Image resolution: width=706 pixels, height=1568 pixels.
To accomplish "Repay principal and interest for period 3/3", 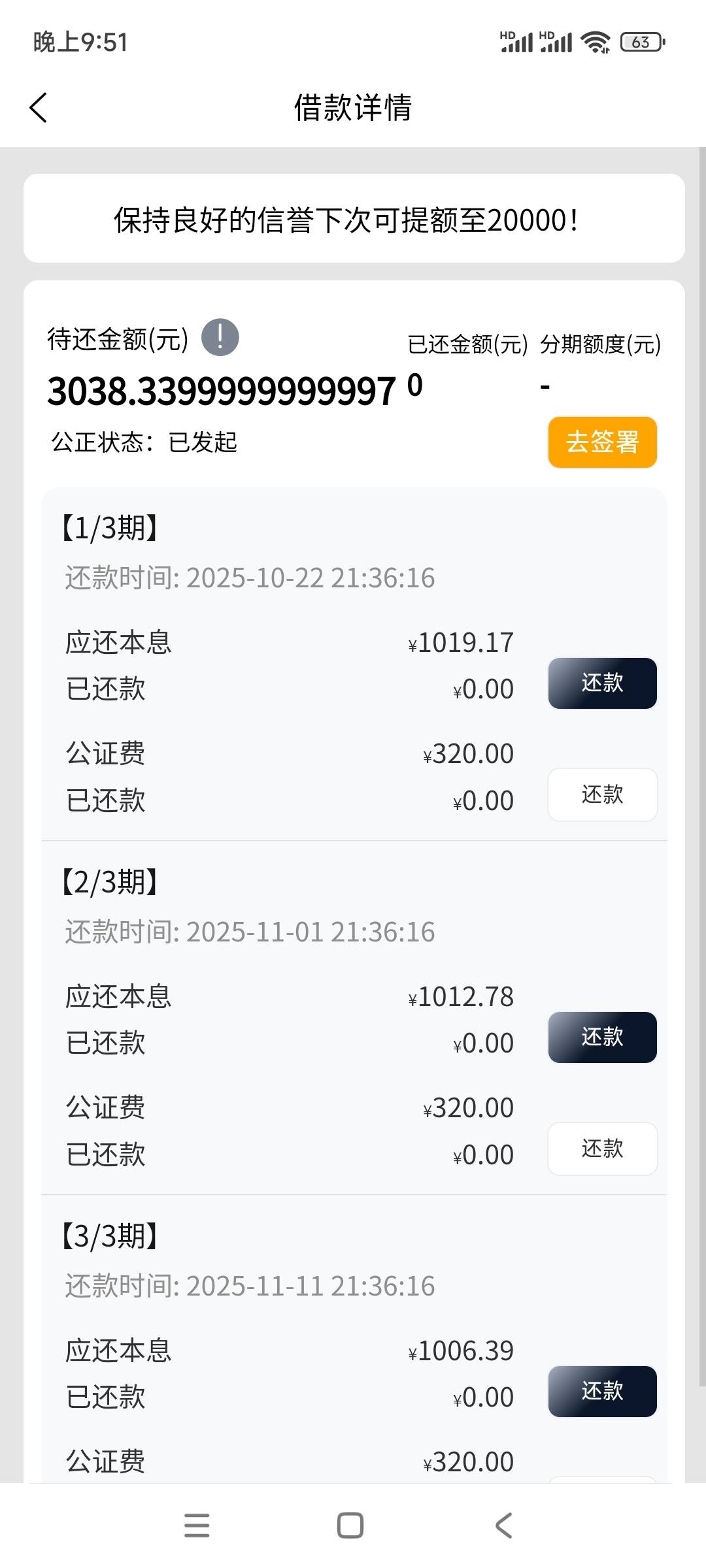I will pos(602,1392).
